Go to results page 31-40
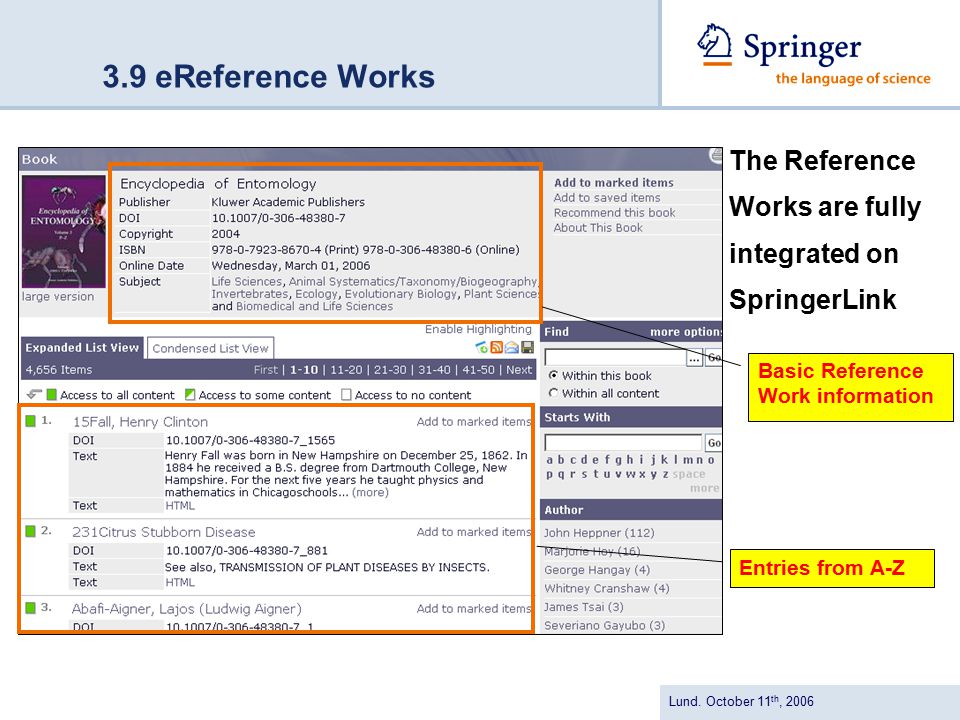Screen dimensions: 960x720 tap(434, 370)
